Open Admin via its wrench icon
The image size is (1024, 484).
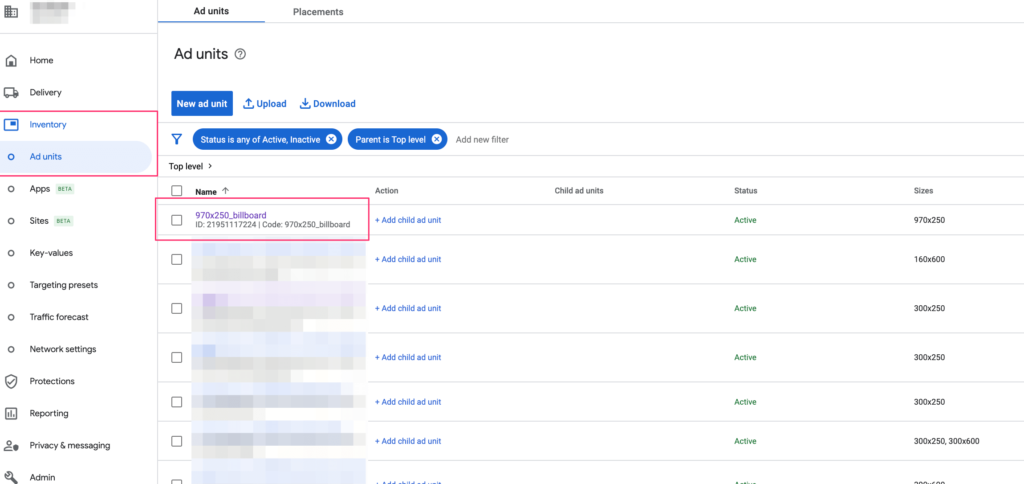(x=11, y=477)
